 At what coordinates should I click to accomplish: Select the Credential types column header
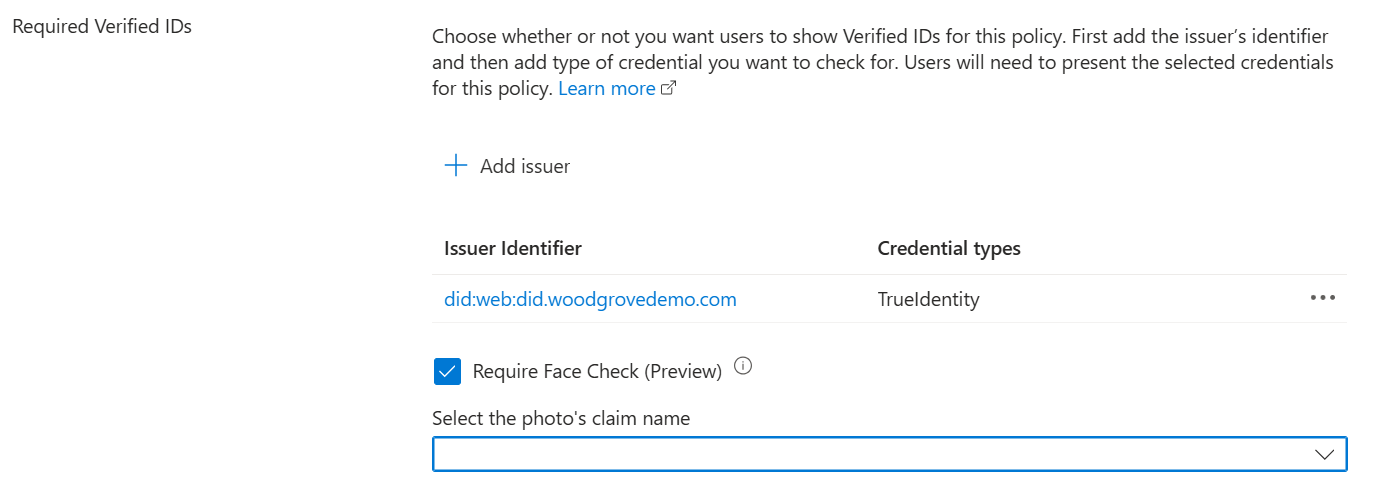[949, 248]
